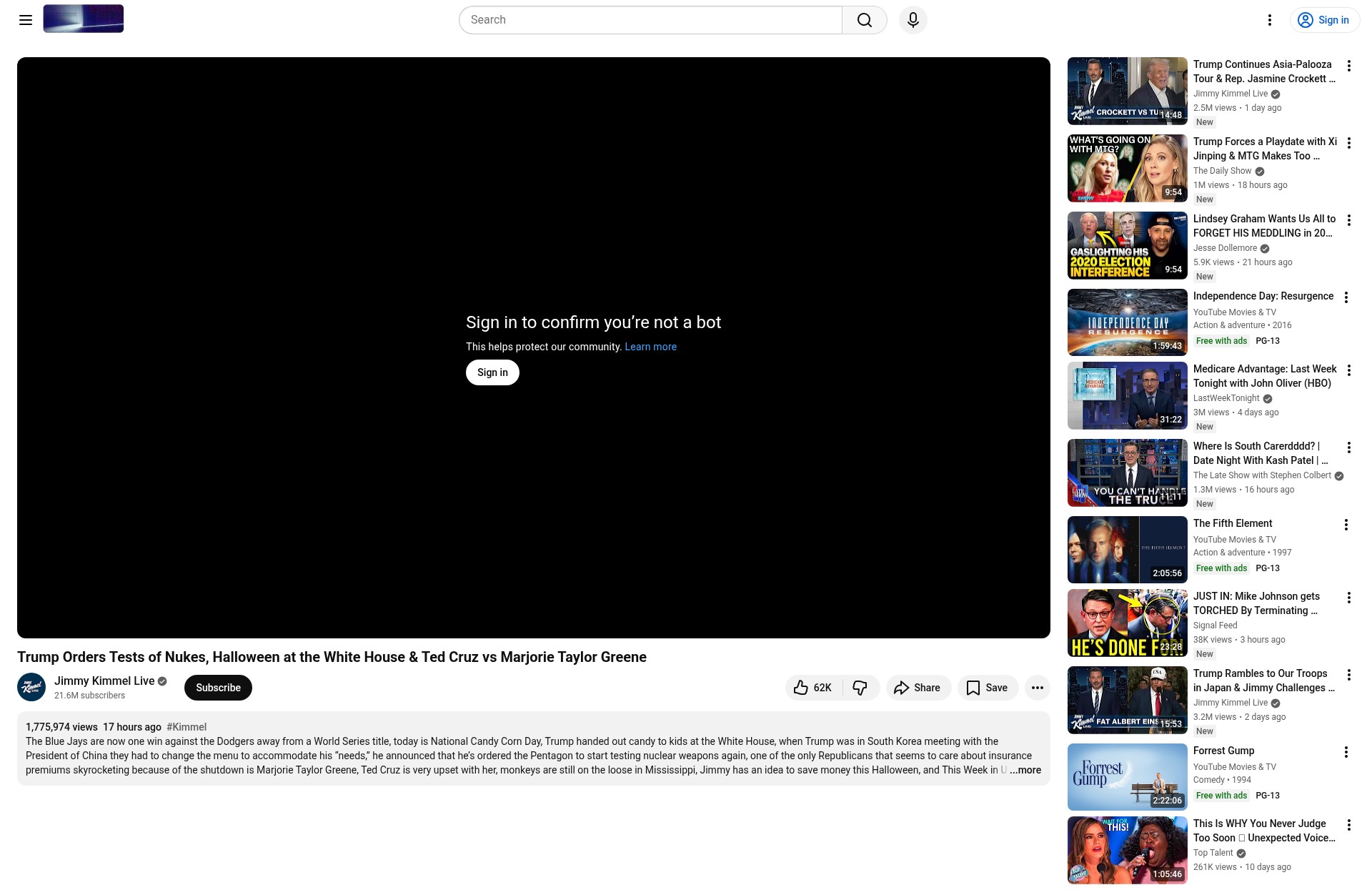Open Stephen Colbert You Can't Handle thumbnail
Screen dimensions: 1372x890
pyautogui.click(x=1127, y=473)
